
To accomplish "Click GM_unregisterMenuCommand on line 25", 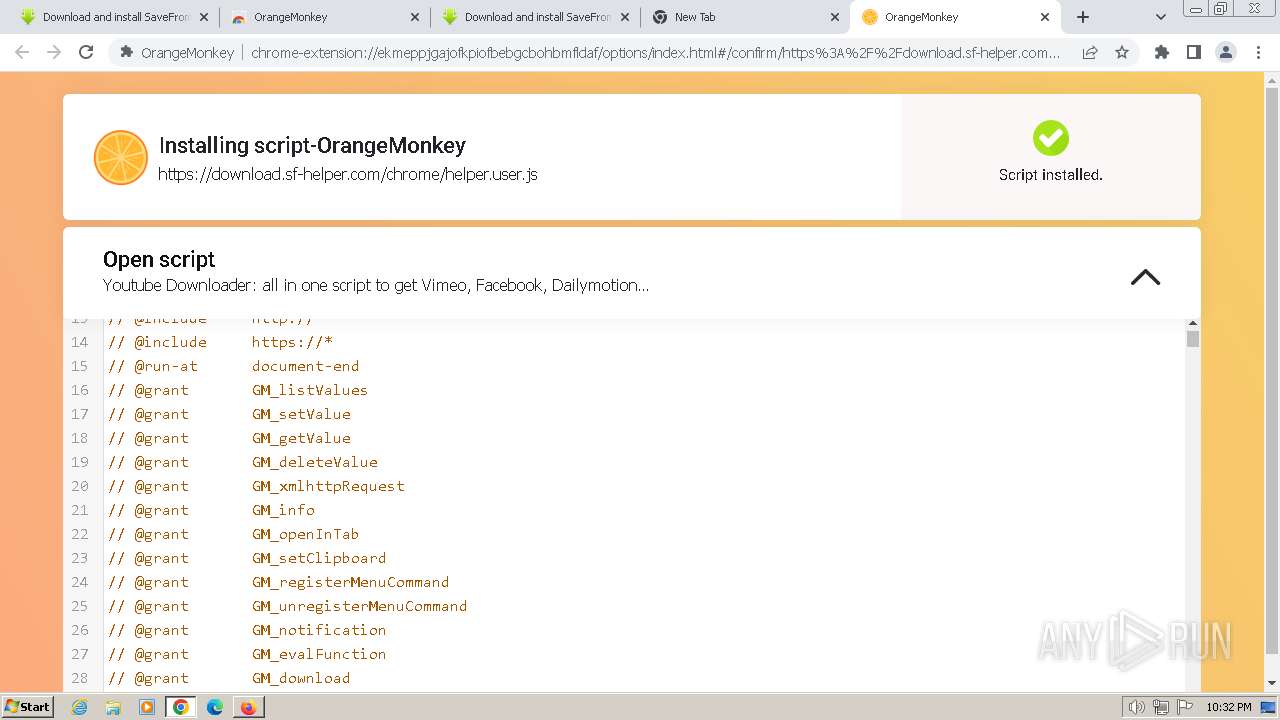I will pyautogui.click(x=359, y=606).
